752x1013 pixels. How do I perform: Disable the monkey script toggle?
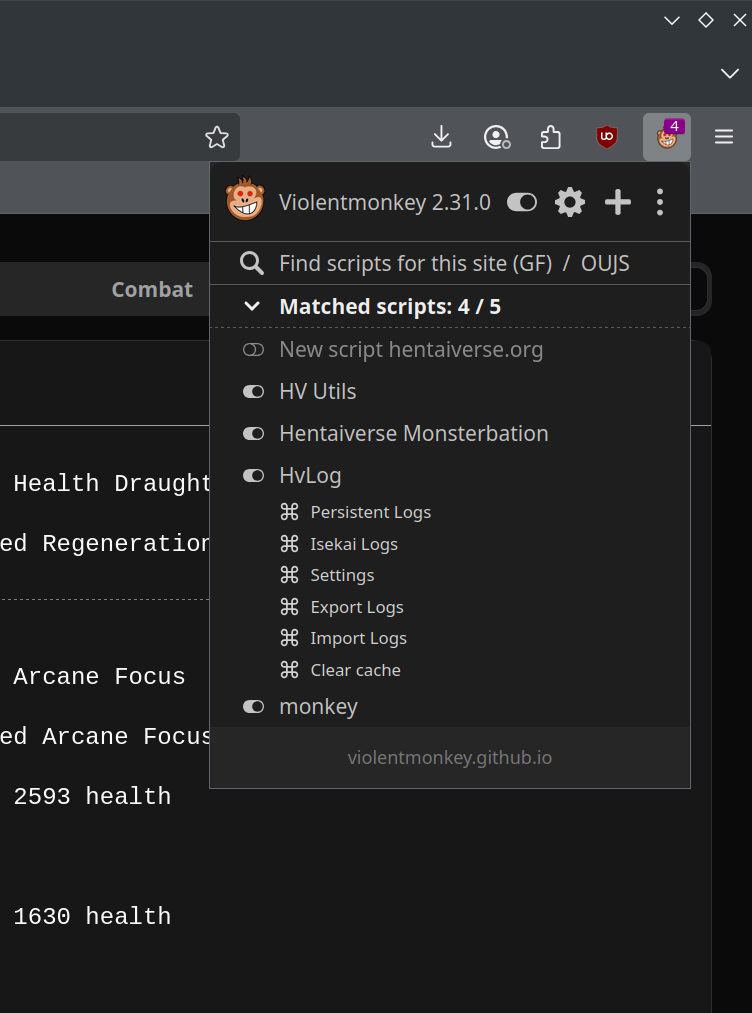(253, 707)
